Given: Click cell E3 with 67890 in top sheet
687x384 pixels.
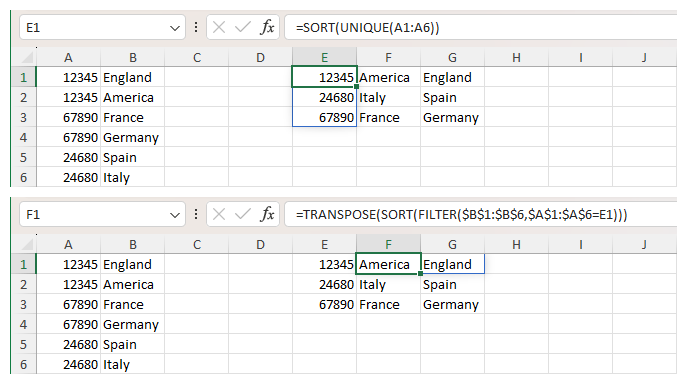Looking at the screenshot, I should (324, 117).
